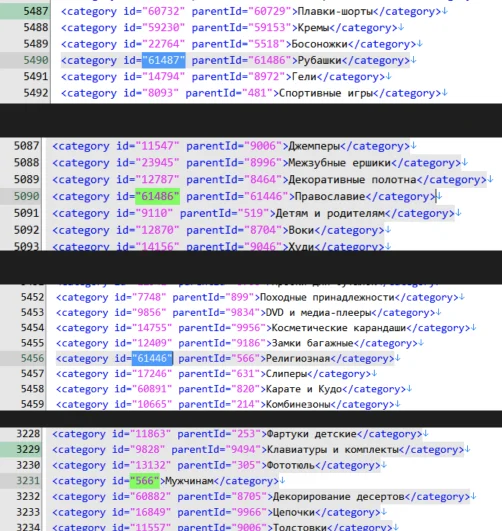The height and width of the screenshot is (531, 502).
Task: Click line number 5090
Action: tap(26, 196)
